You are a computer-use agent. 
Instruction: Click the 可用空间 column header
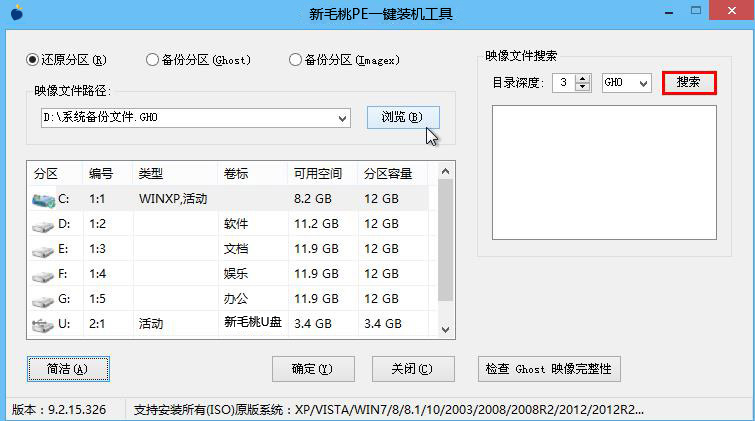[x=318, y=173]
